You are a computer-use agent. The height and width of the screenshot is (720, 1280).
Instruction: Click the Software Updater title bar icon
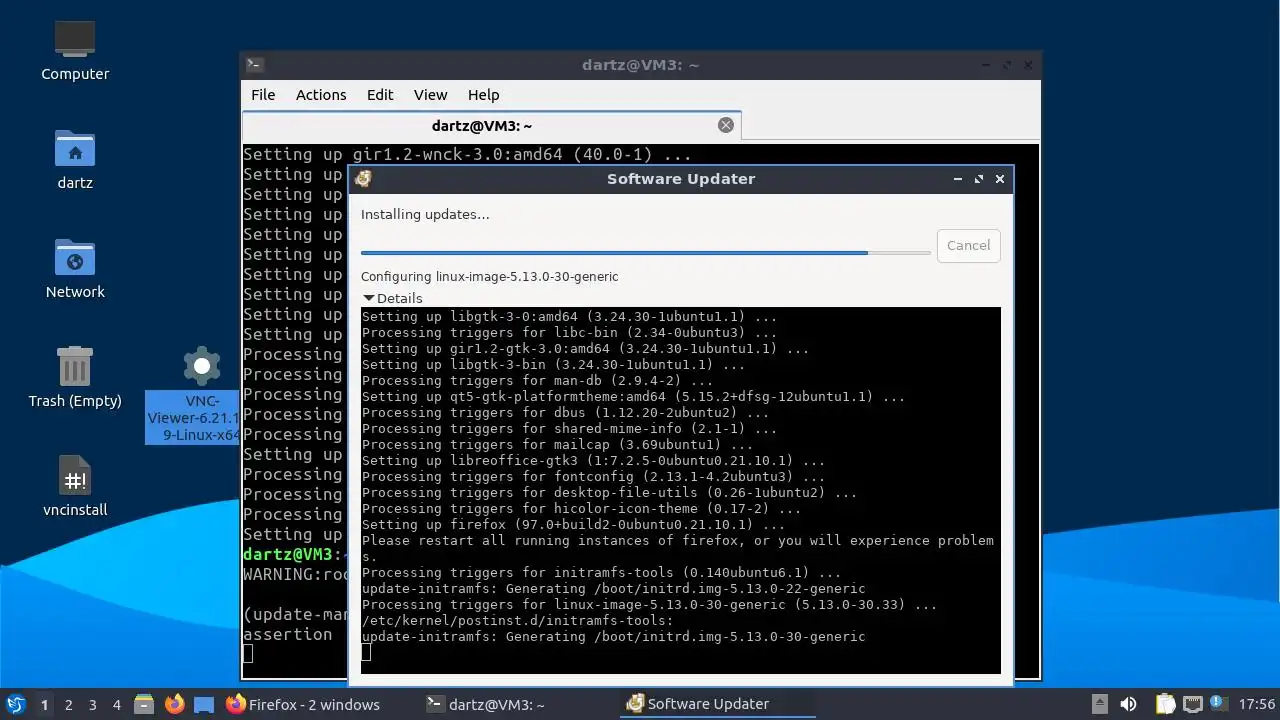(363, 179)
